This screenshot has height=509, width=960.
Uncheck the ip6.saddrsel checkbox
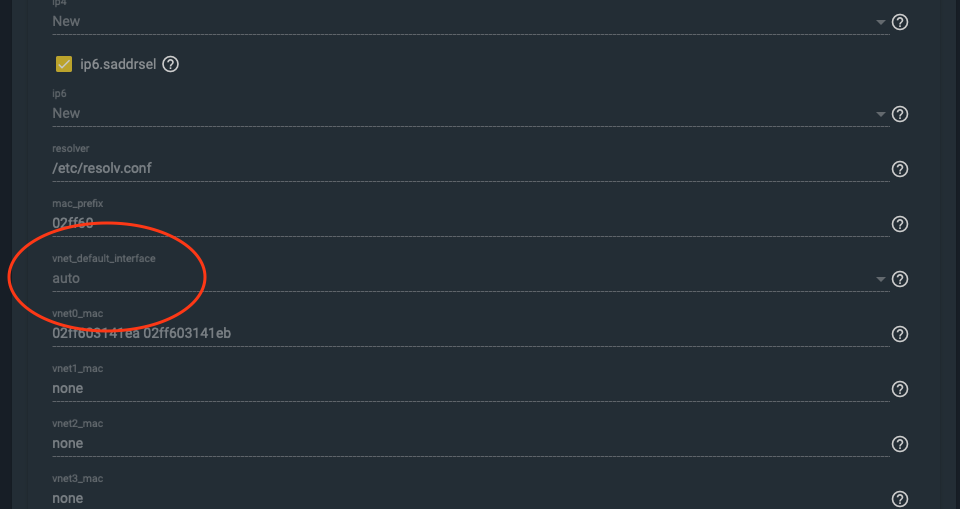[64, 64]
